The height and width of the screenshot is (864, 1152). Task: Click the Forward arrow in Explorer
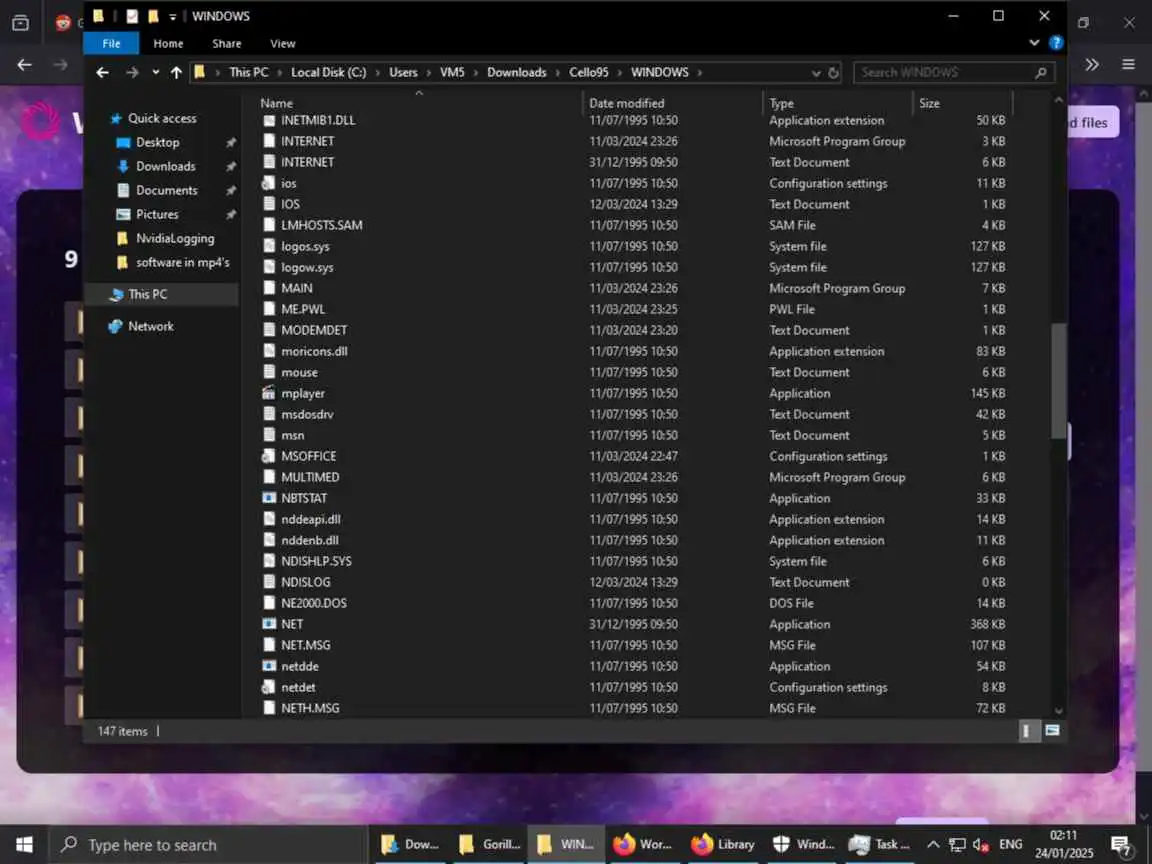pyautogui.click(x=132, y=72)
